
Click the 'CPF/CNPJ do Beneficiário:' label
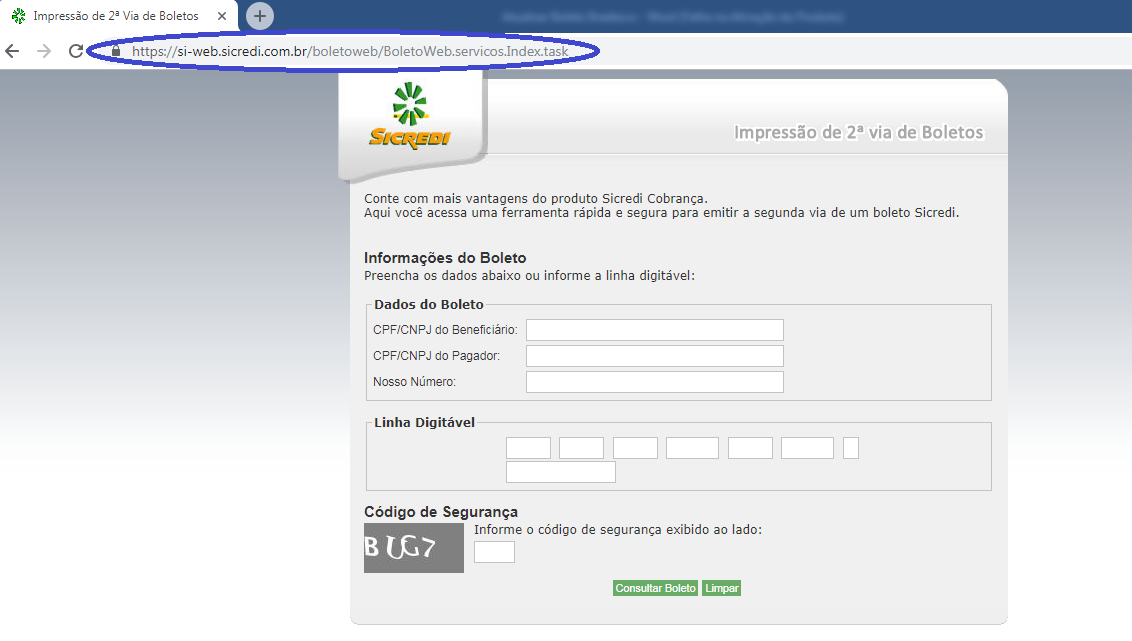pyautogui.click(x=445, y=330)
